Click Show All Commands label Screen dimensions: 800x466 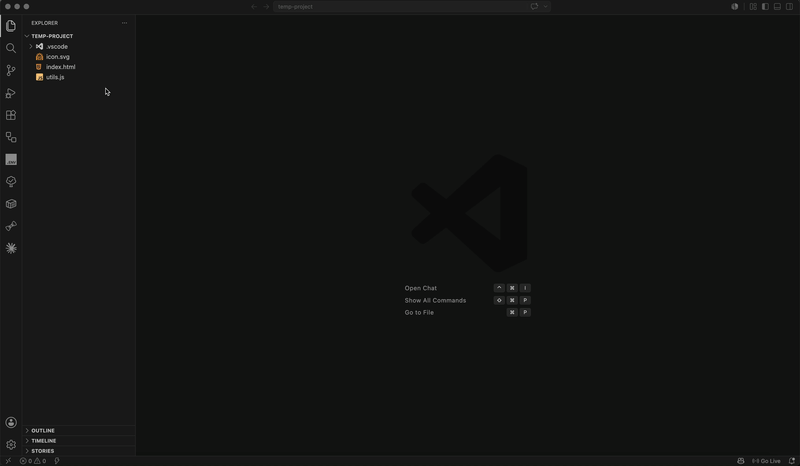click(435, 300)
